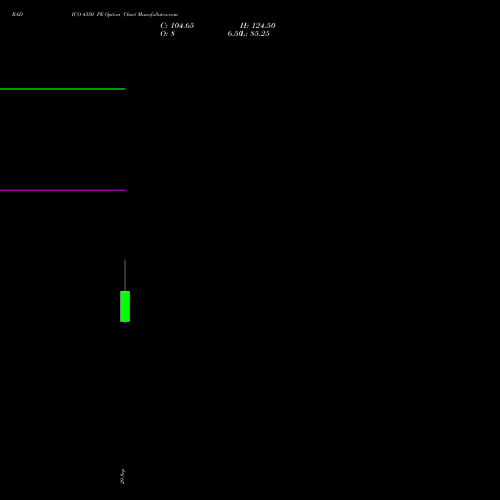Click the high value 'H: 124.50'
This screenshot has width=500, height=500.
tap(258, 26)
